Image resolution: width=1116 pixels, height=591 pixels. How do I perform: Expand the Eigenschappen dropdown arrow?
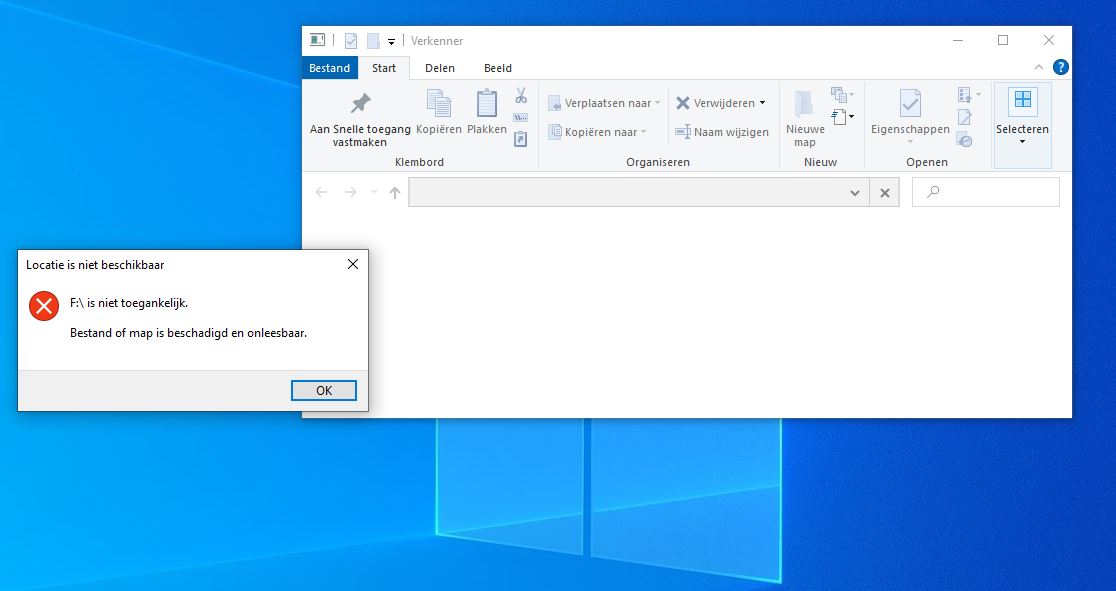tap(910, 142)
